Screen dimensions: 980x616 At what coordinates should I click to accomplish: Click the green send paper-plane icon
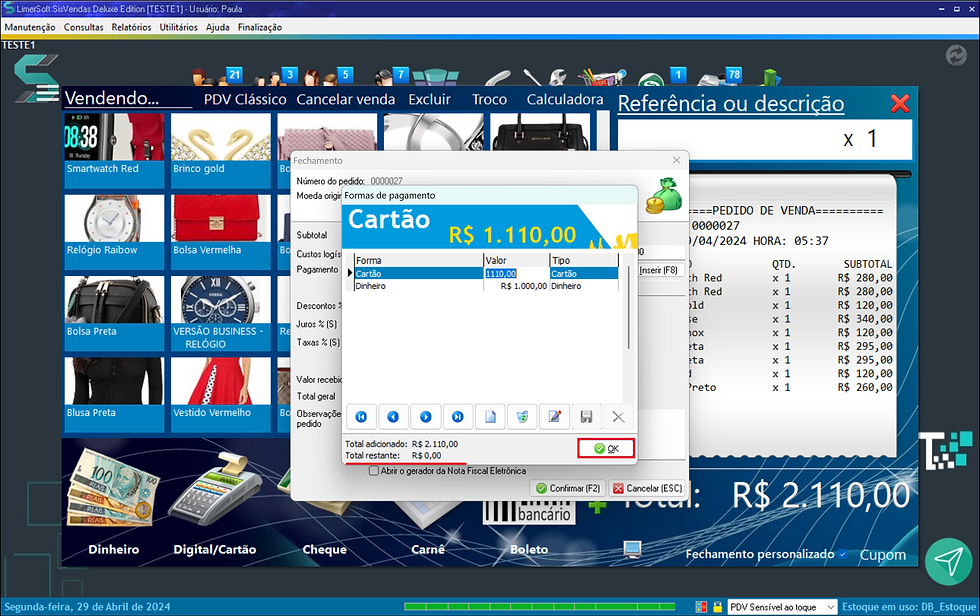[949, 562]
